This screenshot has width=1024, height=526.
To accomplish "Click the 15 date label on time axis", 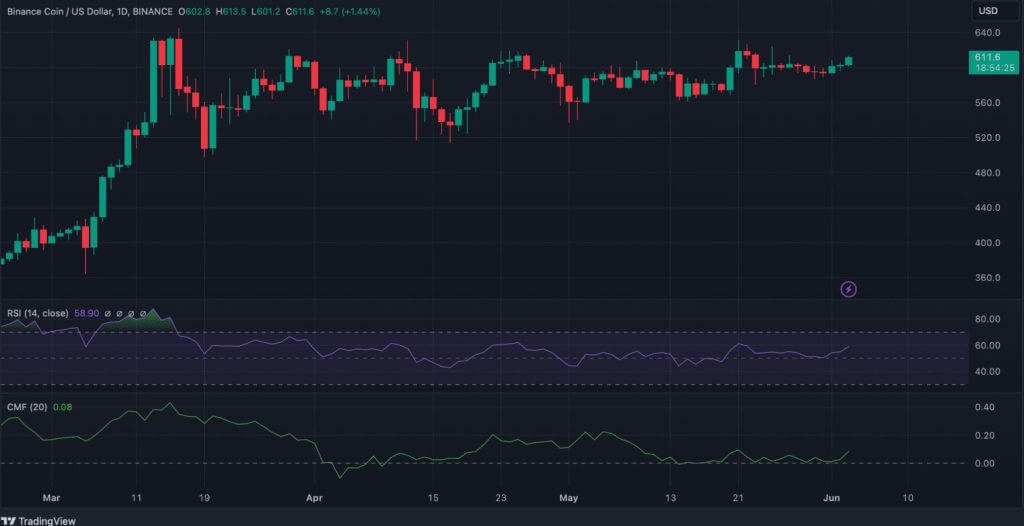I will (432, 498).
